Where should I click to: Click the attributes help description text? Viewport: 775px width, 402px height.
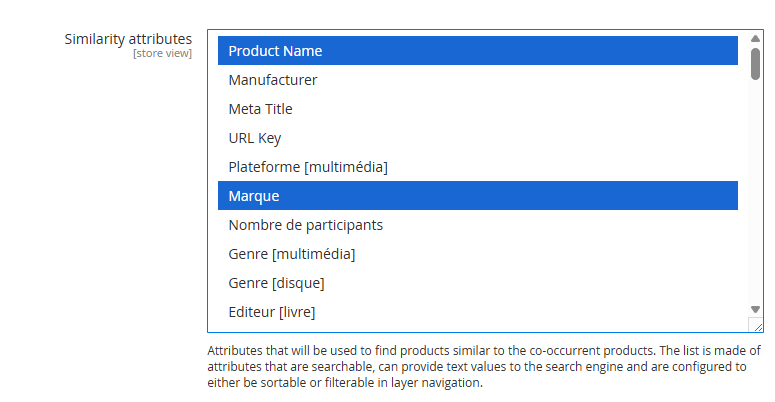[484, 367]
